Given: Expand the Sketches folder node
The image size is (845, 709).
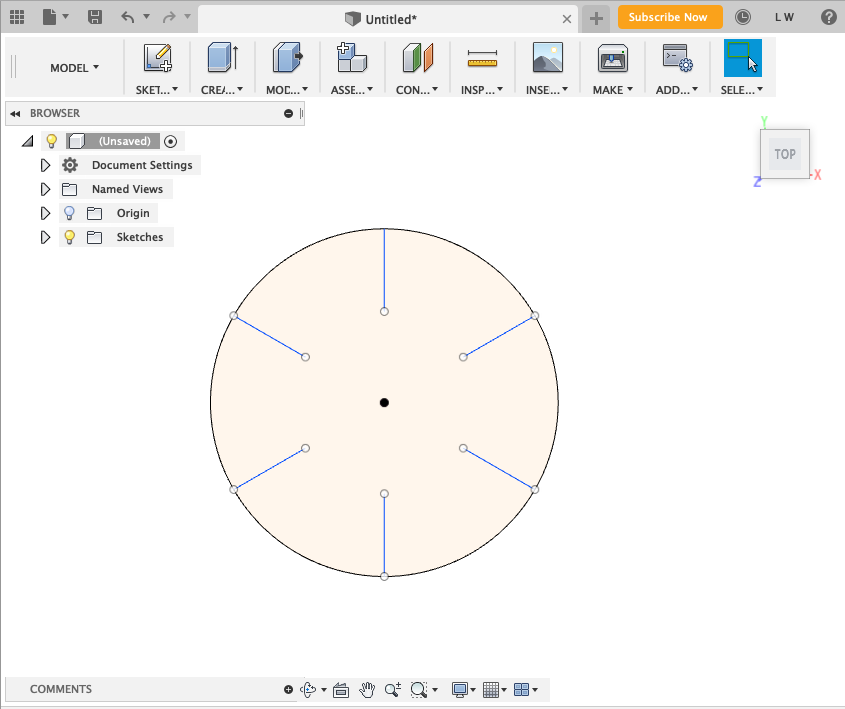Looking at the screenshot, I should click(x=45, y=237).
